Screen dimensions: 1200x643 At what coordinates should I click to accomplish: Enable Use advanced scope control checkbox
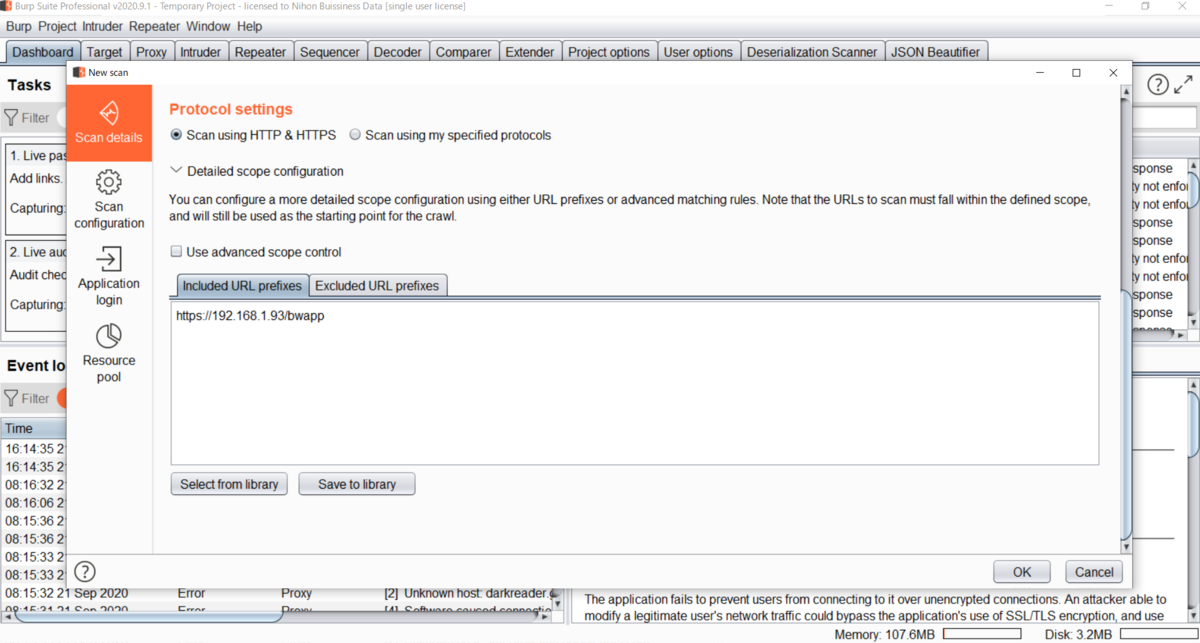coord(177,252)
